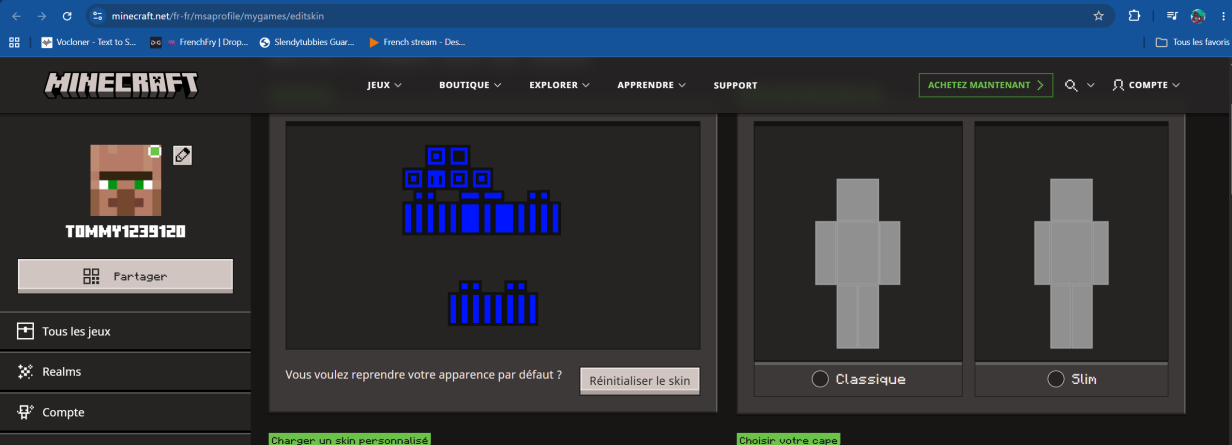Open site information icon in address bar

point(97,16)
